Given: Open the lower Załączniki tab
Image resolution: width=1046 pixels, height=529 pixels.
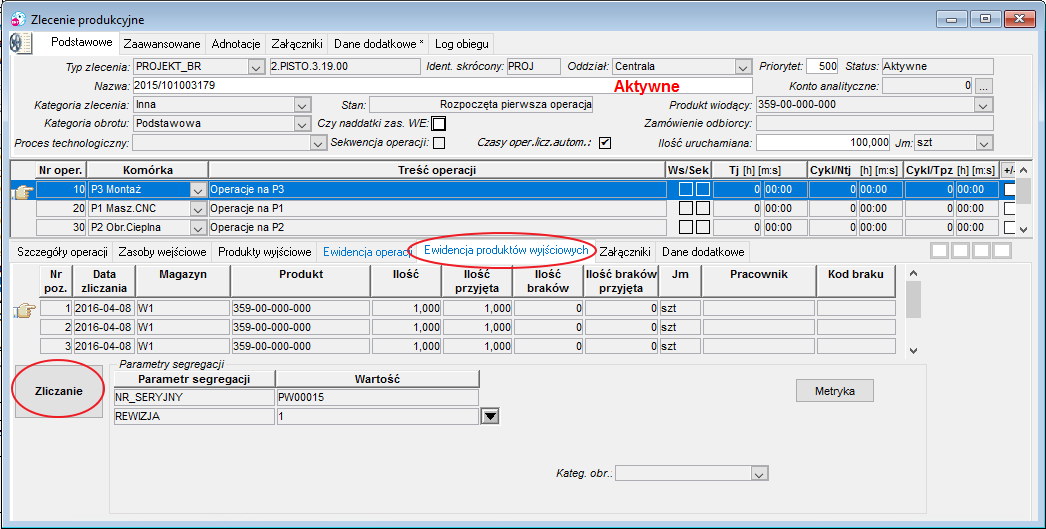Looking at the screenshot, I should (x=624, y=252).
